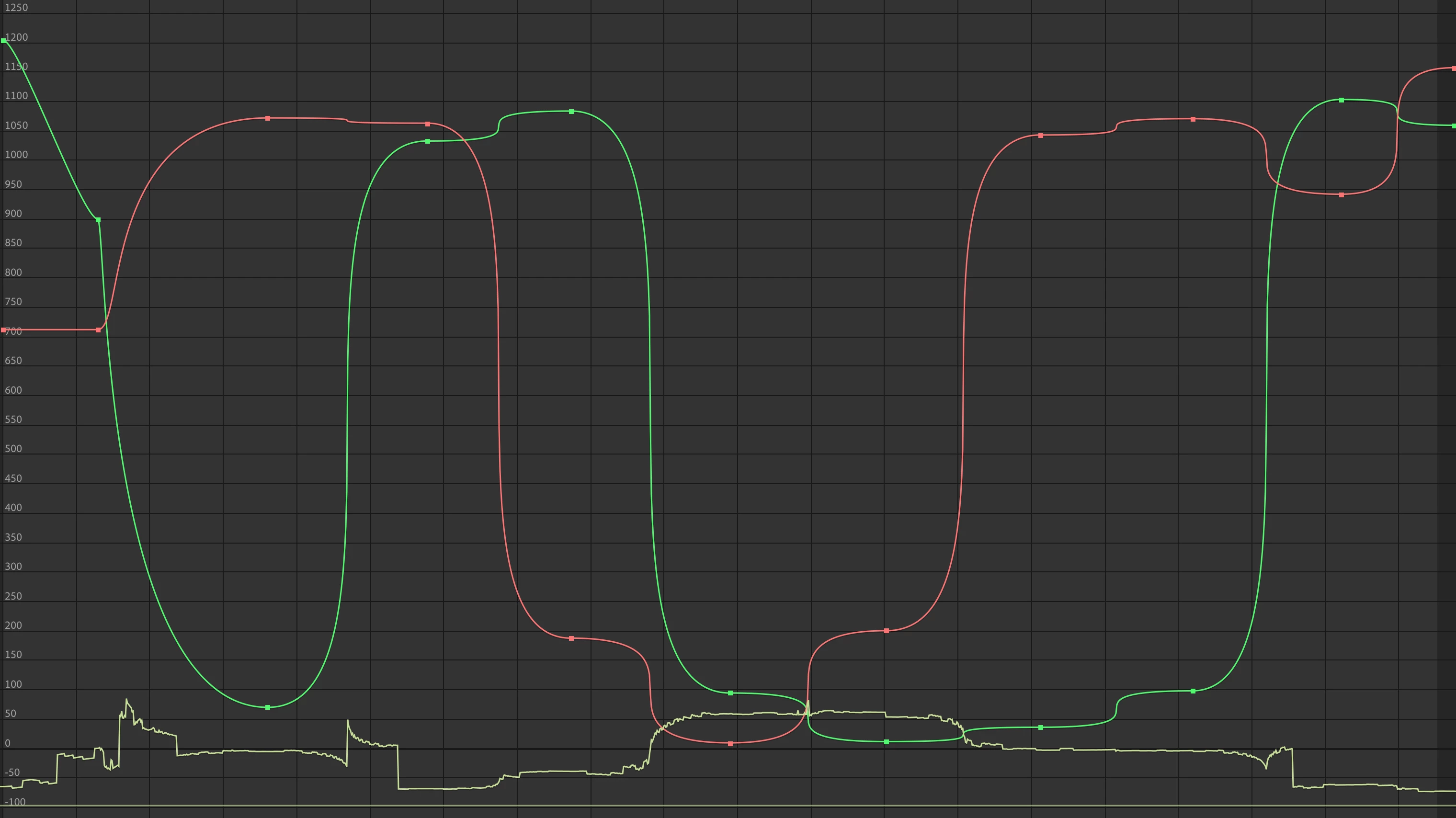This screenshot has height=818, width=1456.
Task: Select green keyframe at value 1100 peak
Action: pyautogui.click(x=1342, y=100)
